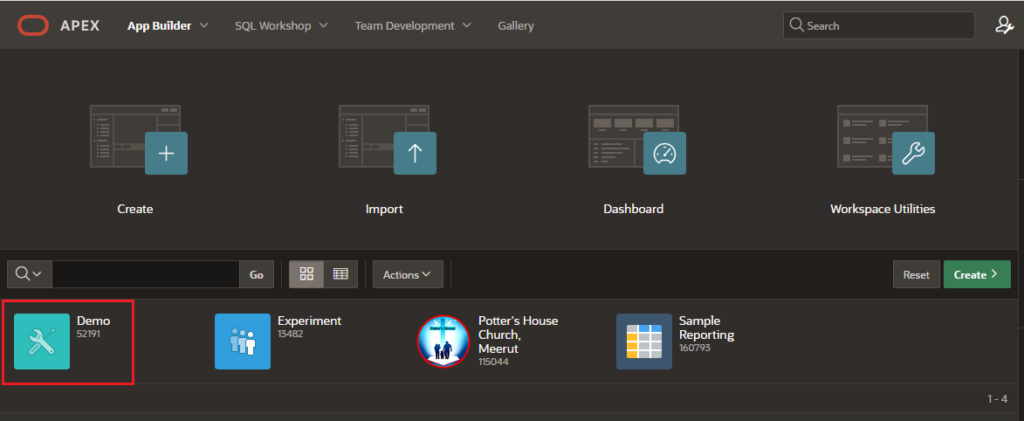The height and width of the screenshot is (421, 1024).
Task: Click the green Create button
Action: tap(976, 274)
